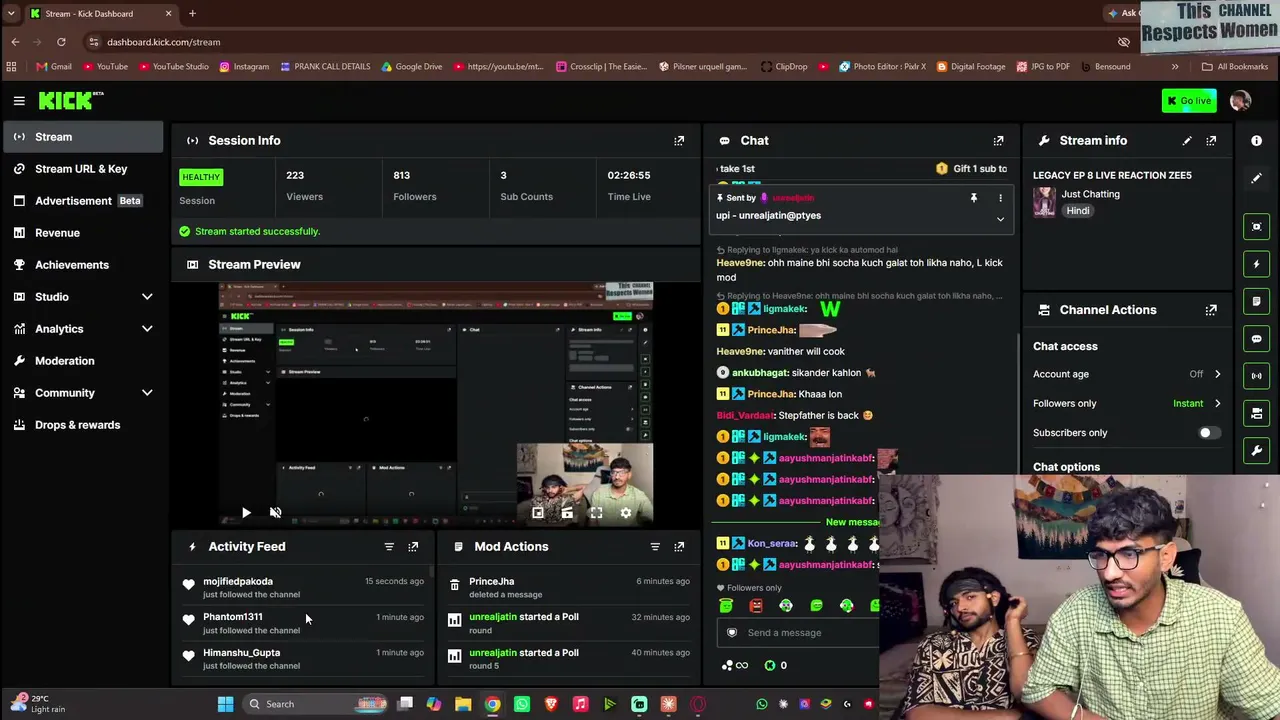Open a new browser tab
Screen dimensions: 1280x720
(192, 14)
